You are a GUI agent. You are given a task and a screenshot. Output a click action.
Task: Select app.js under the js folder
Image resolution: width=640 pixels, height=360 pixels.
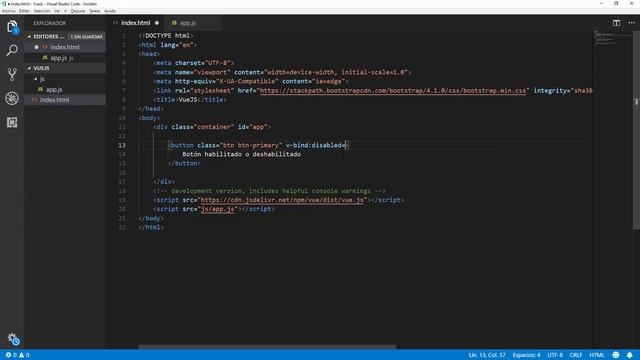click(65, 89)
